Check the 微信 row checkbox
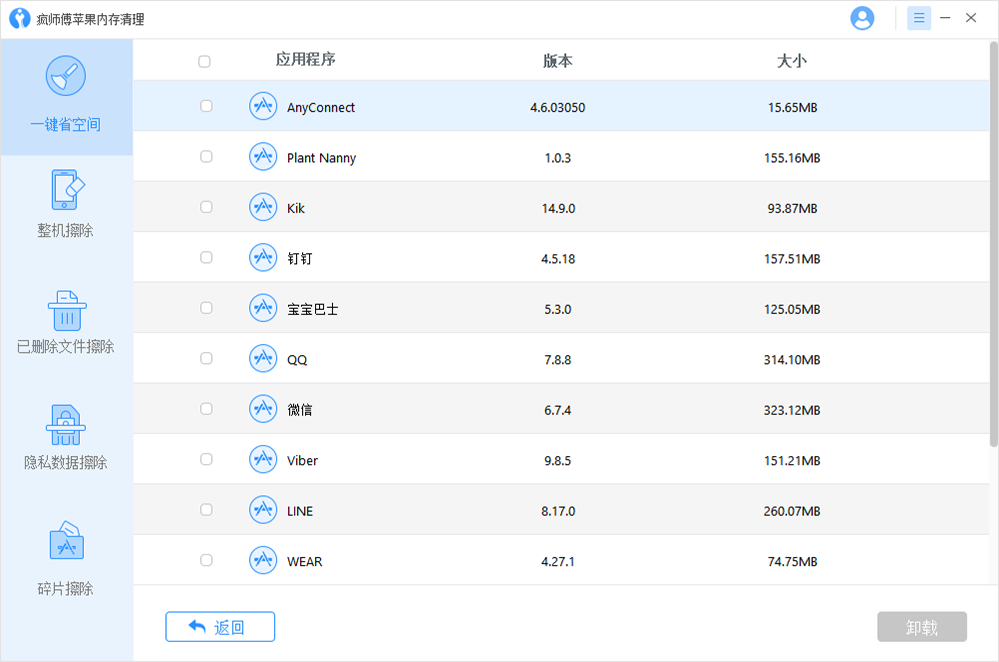Image resolution: width=999 pixels, height=662 pixels. click(x=206, y=408)
